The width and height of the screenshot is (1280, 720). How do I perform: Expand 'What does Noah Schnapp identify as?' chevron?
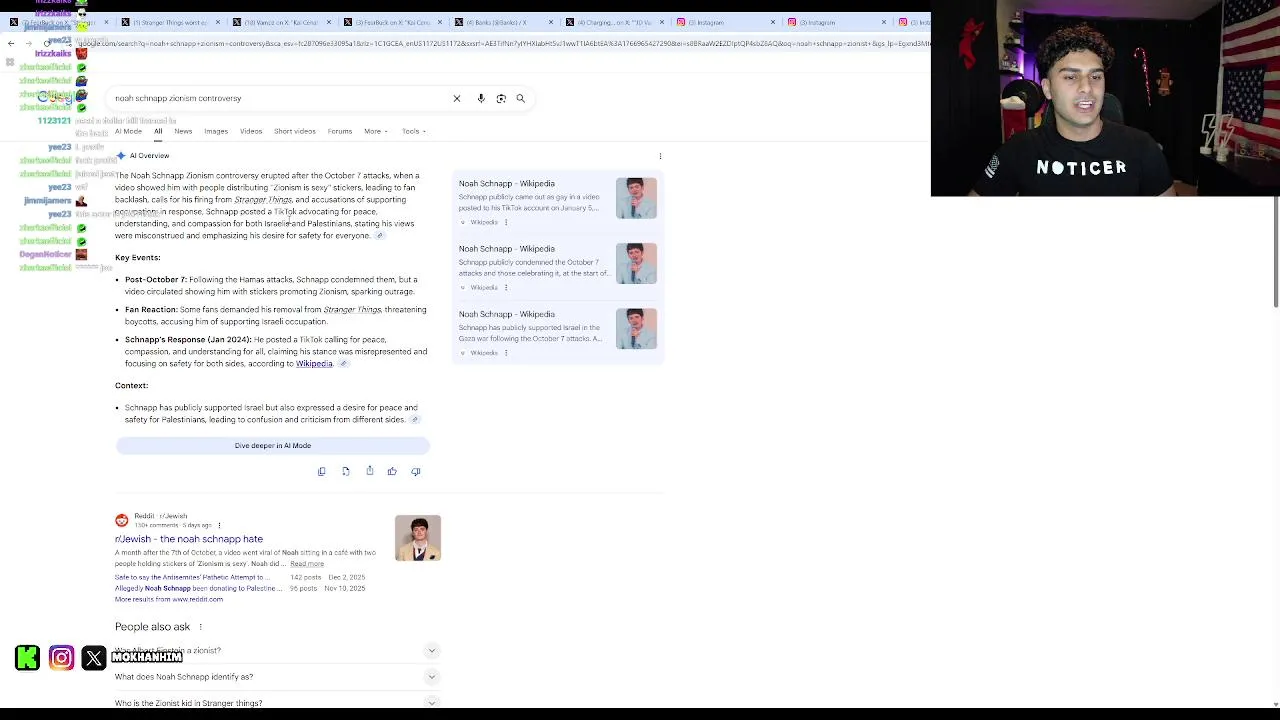pyautogui.click(x=432, y=677)
